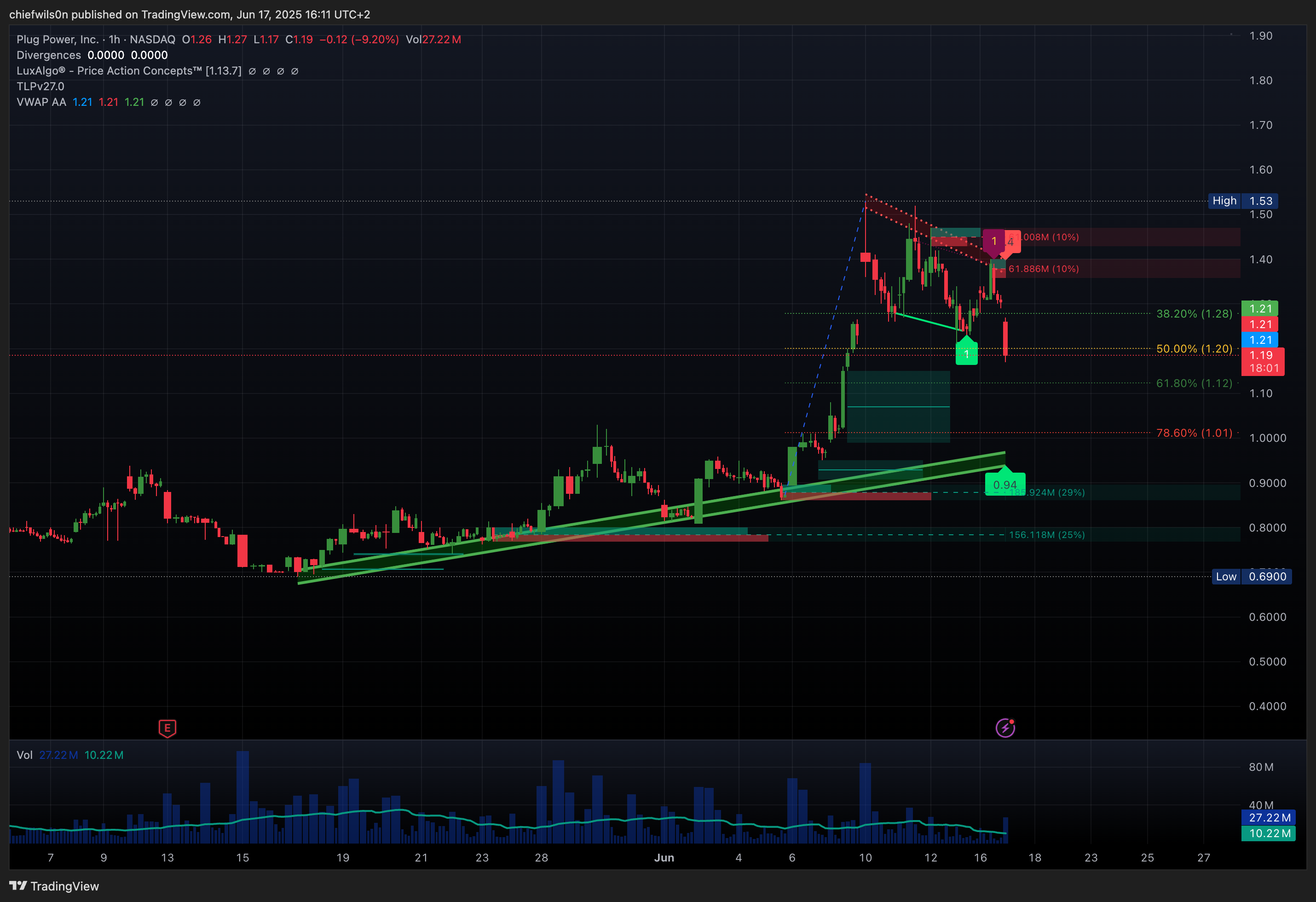This screenshot has width=1316, height=902.
Task: Click the −0.12 (−9.20%) change value
Action: pyautogui.click(x=359, y=39)
